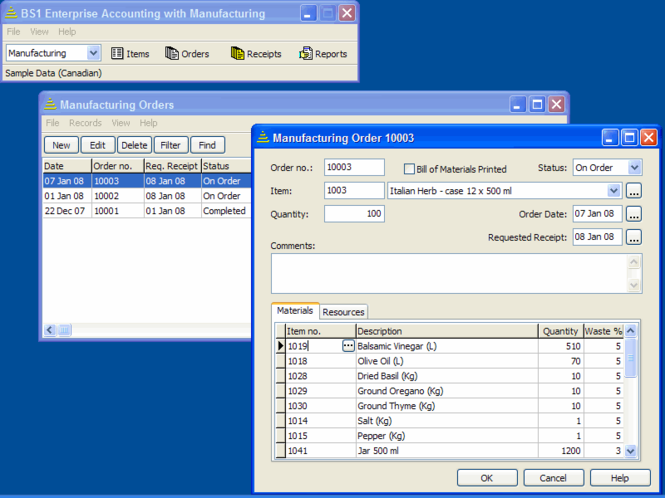
Task: Open Receipts in the BS1 toolbar
Action: pyautogui.click(x=256, y=53)
